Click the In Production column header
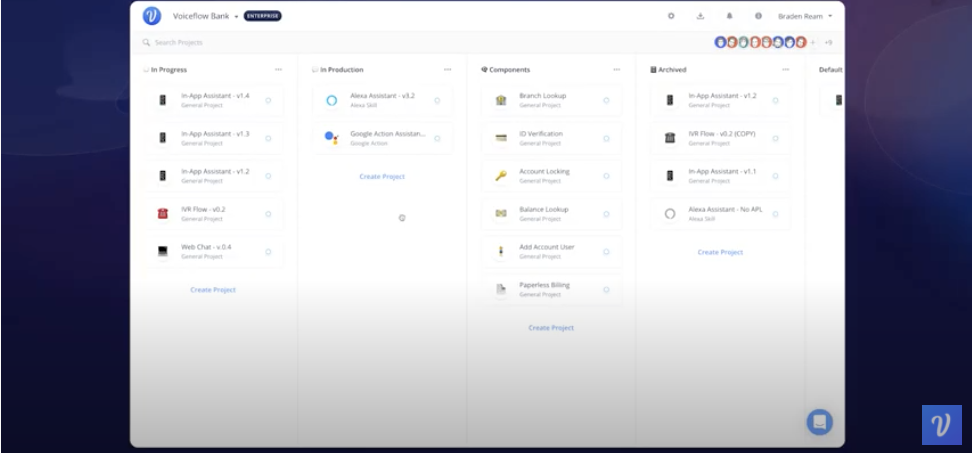 342,70
